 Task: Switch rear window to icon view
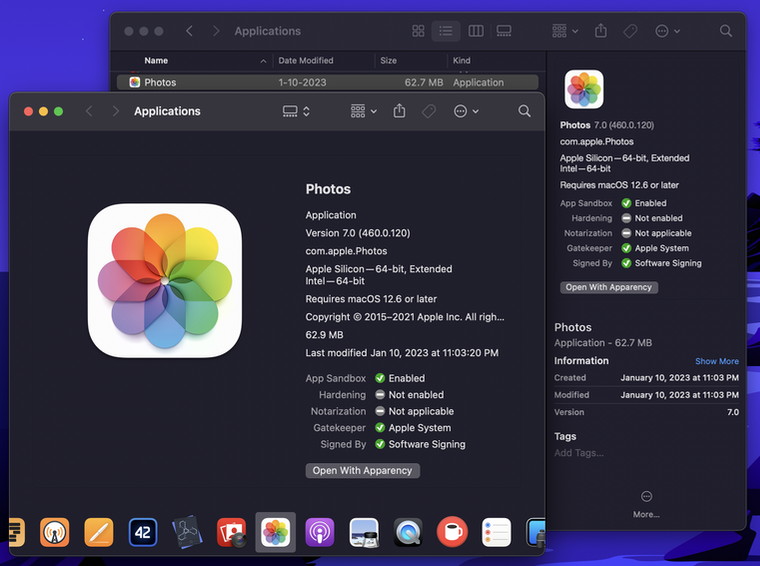[x=418, y=31]
